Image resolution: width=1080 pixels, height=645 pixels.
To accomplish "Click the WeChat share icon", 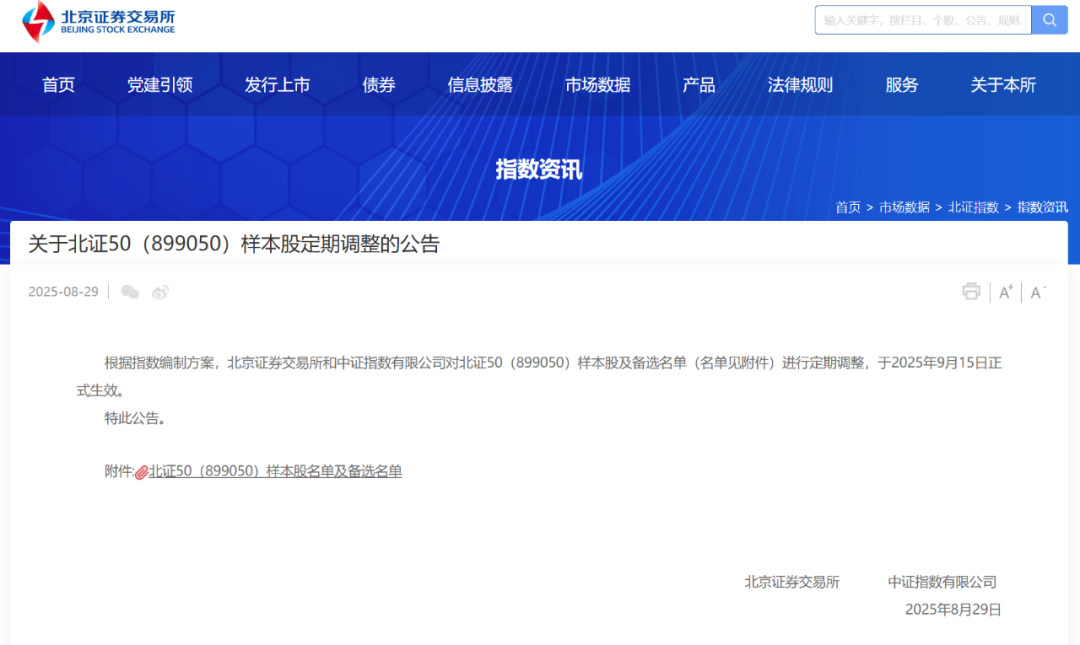I will pos(130,292).
